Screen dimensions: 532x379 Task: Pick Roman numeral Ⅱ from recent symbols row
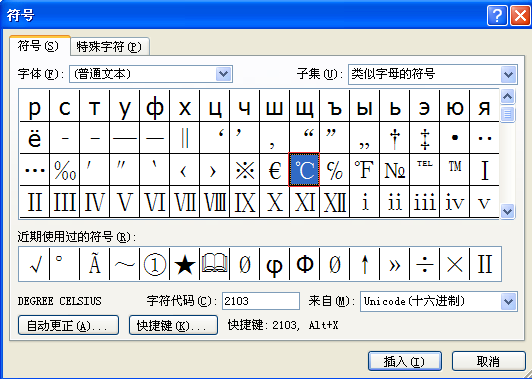tap(485, 264)
